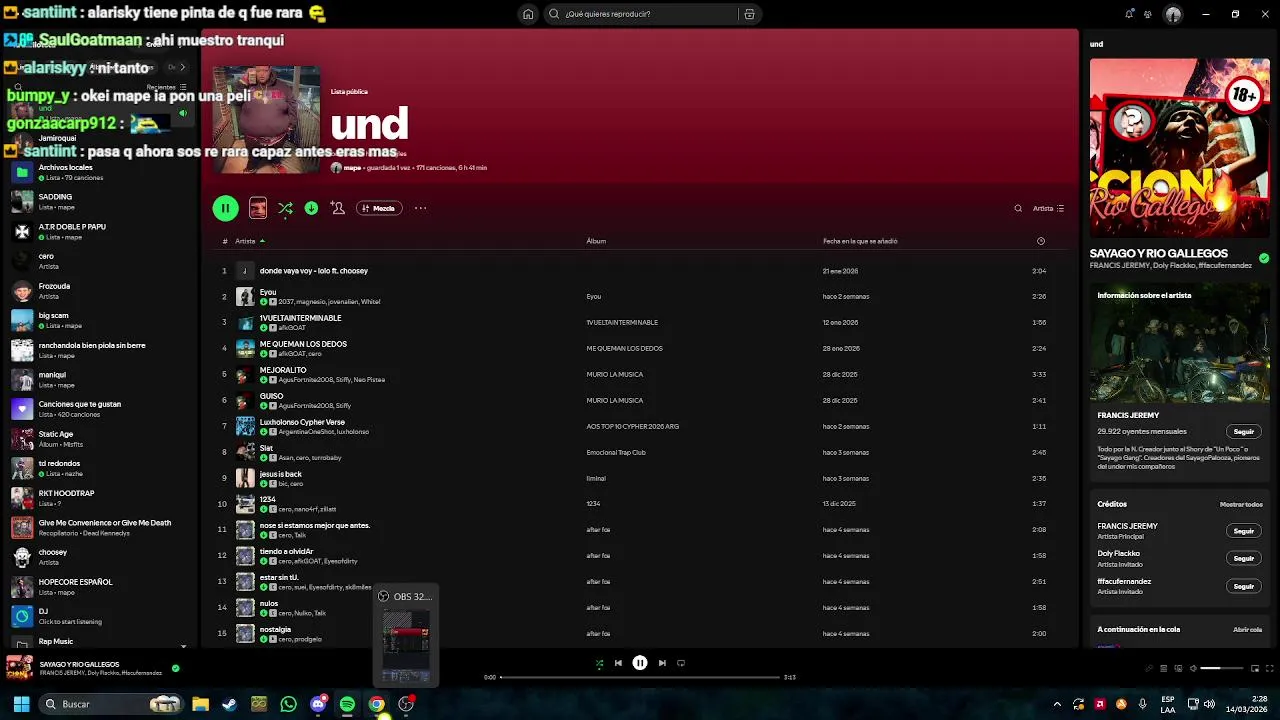The image size is (1280, 720).
Task: Open Windows Start menu
Action: (x=21, y=704)
